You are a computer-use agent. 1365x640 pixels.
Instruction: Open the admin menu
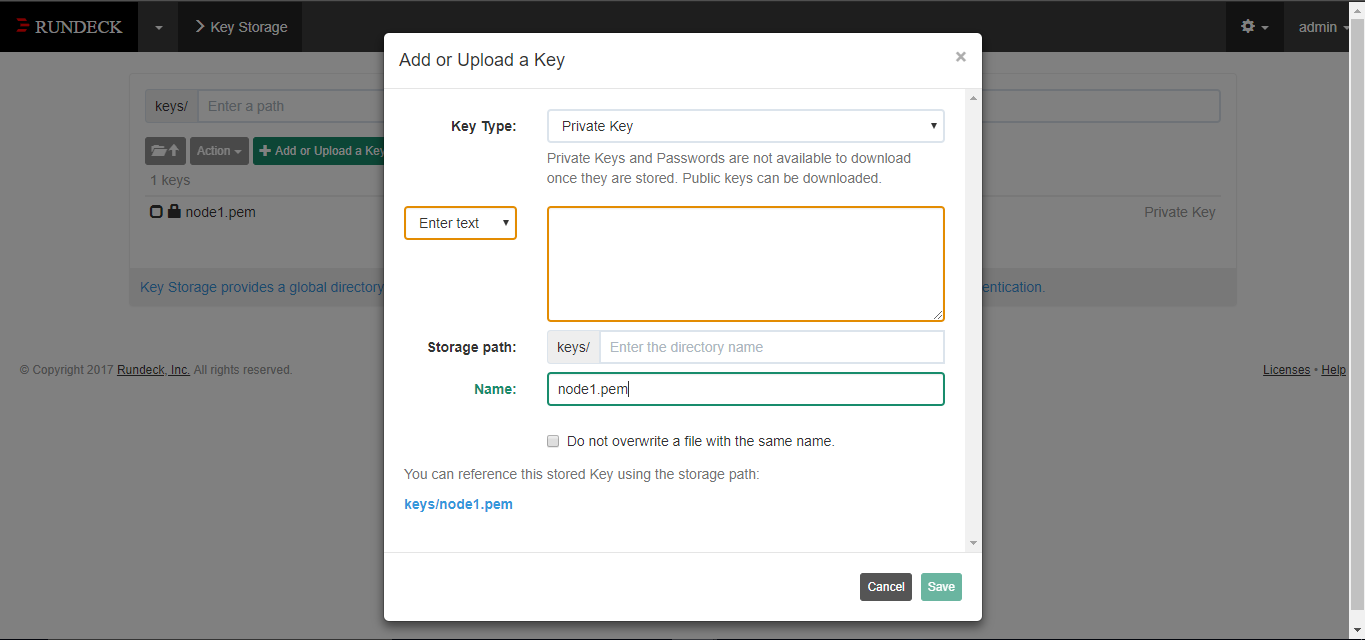(x=1318, y=27)
